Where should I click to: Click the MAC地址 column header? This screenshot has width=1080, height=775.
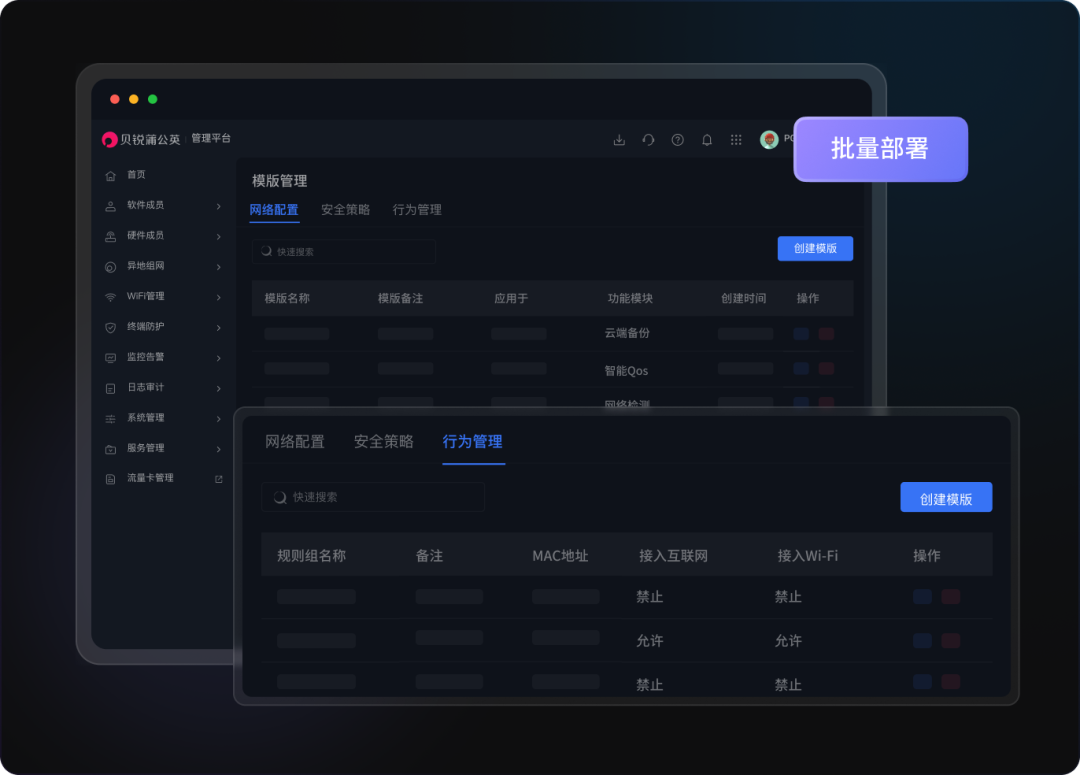pyautogui.click(x=560, y=556)
